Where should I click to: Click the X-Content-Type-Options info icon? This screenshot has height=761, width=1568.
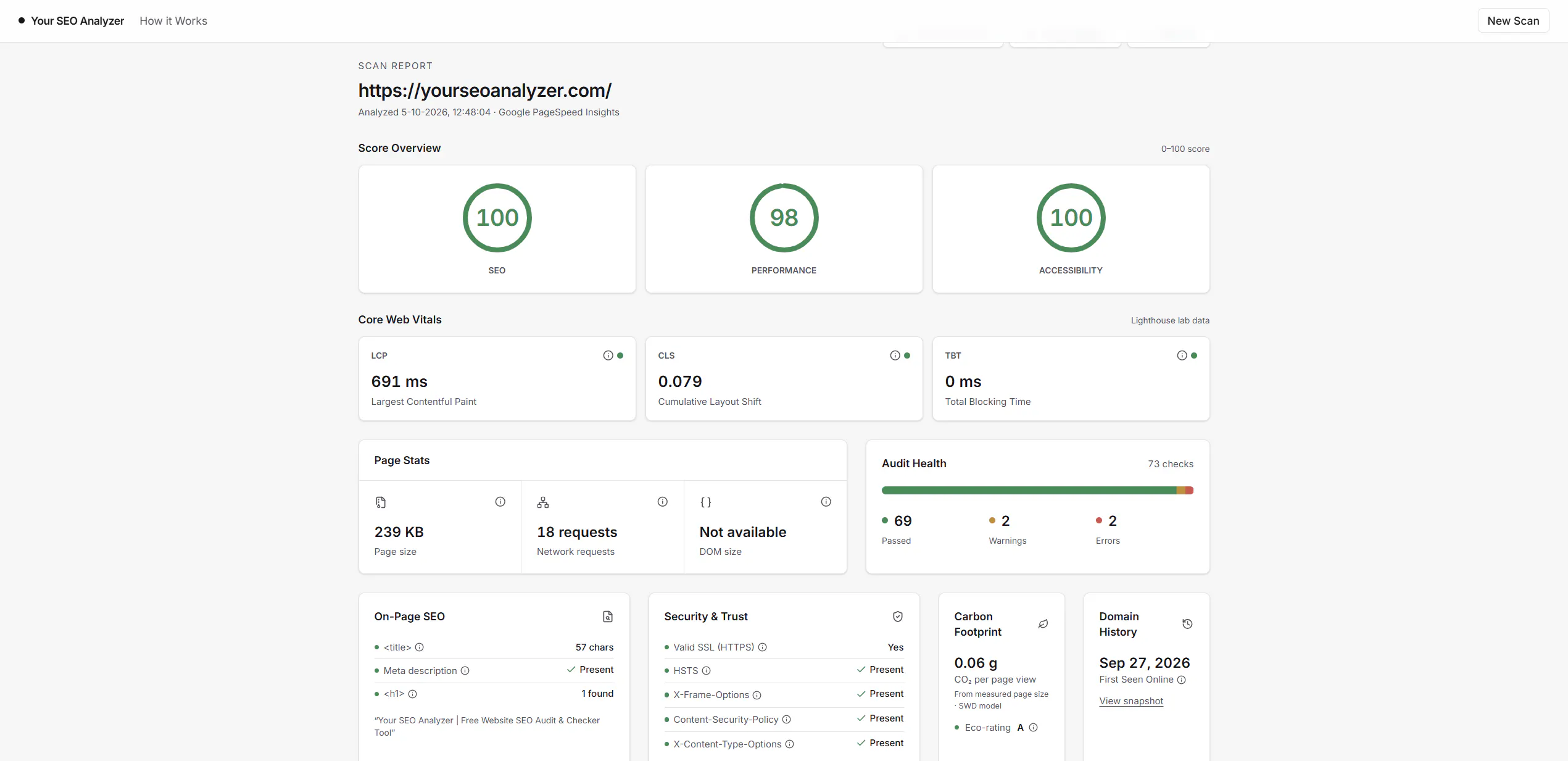coord(789,744)
